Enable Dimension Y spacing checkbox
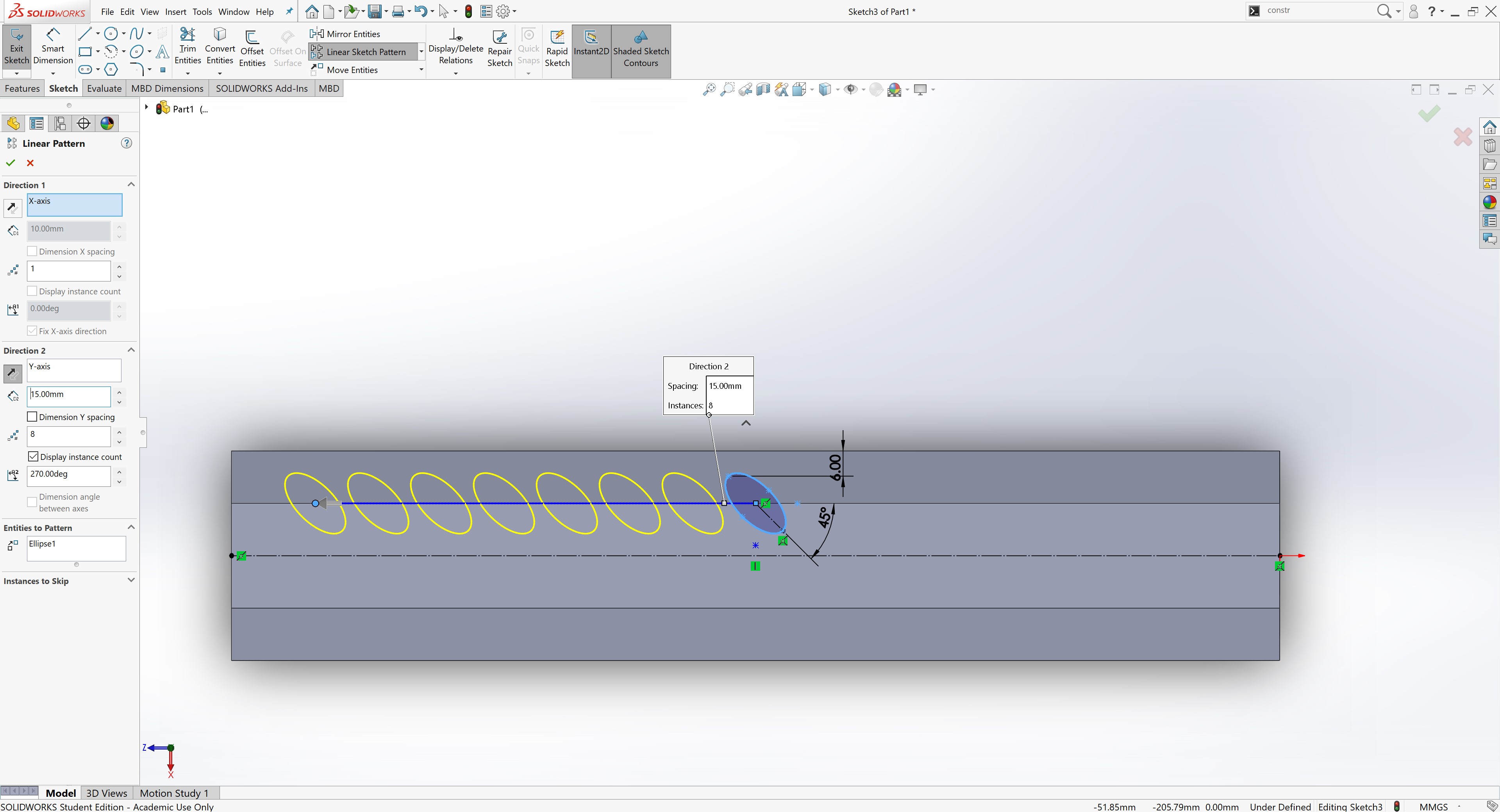 coord(32,417)
